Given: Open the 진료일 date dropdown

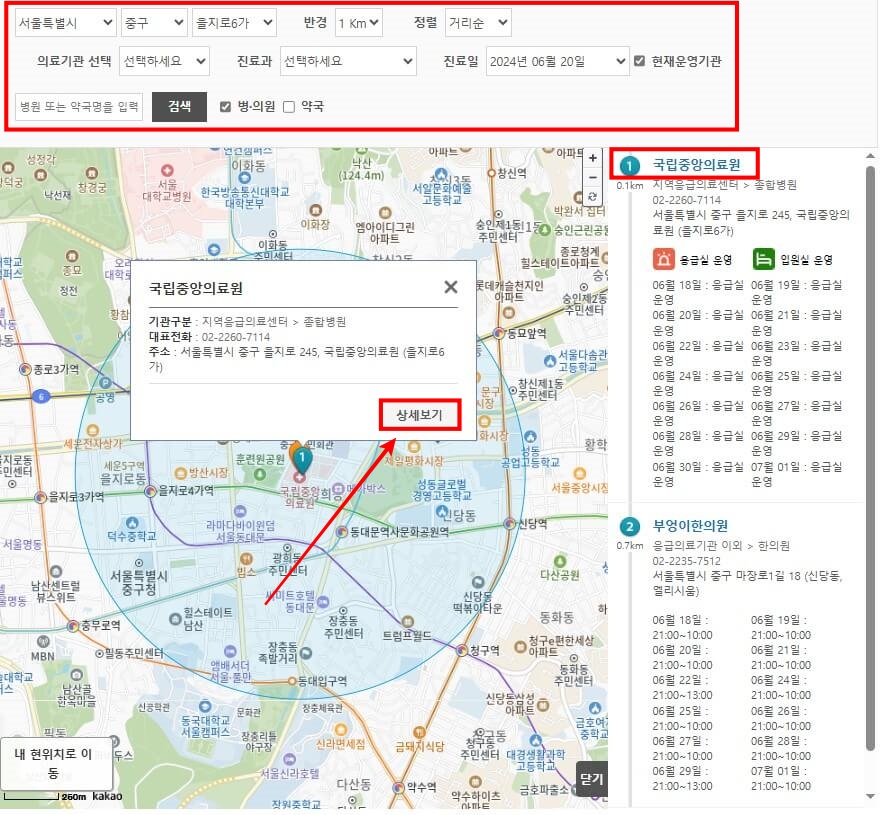Looking at the screenshot, I should coord(557,61).
